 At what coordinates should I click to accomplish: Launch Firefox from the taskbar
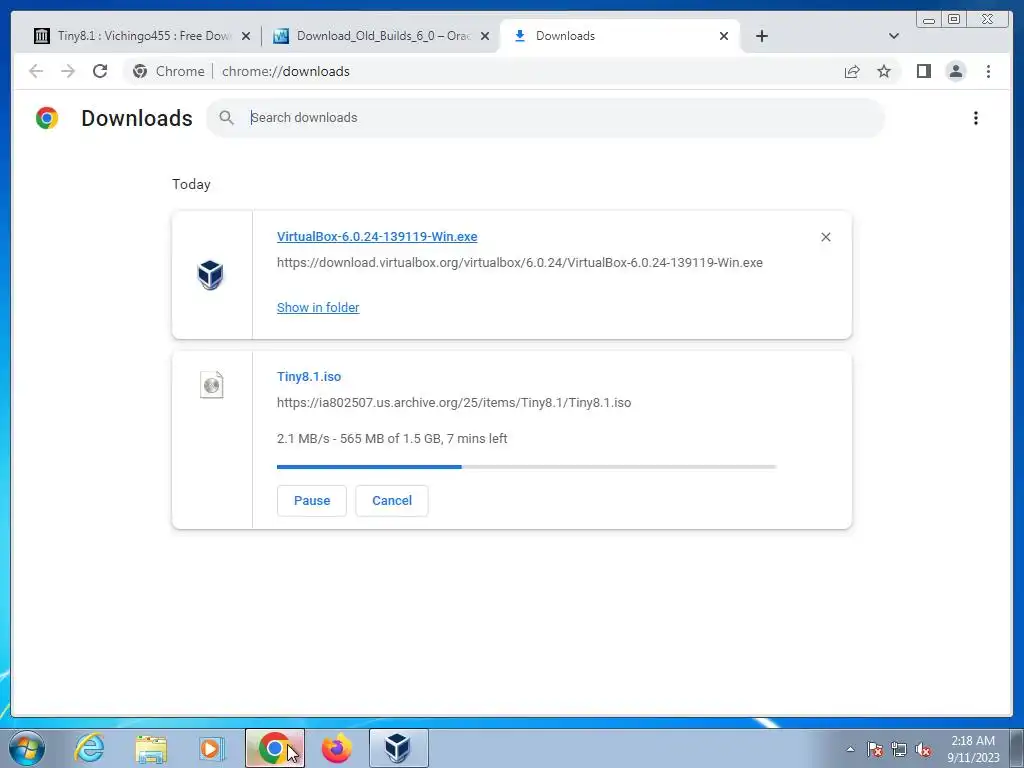point(337,748)
